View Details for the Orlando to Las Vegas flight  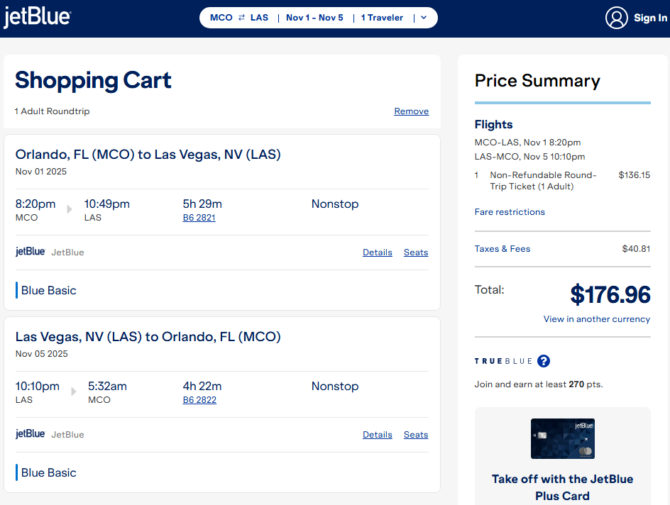(377, 253)
